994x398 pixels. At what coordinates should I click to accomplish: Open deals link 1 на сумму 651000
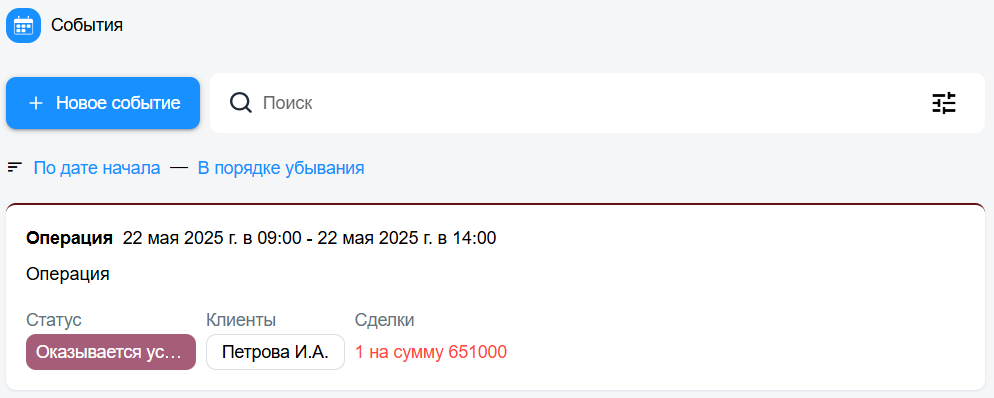(431, 352)
